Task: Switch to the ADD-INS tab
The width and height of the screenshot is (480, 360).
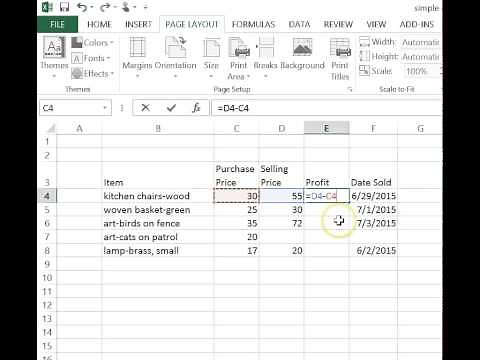Action: pos(417,24)
